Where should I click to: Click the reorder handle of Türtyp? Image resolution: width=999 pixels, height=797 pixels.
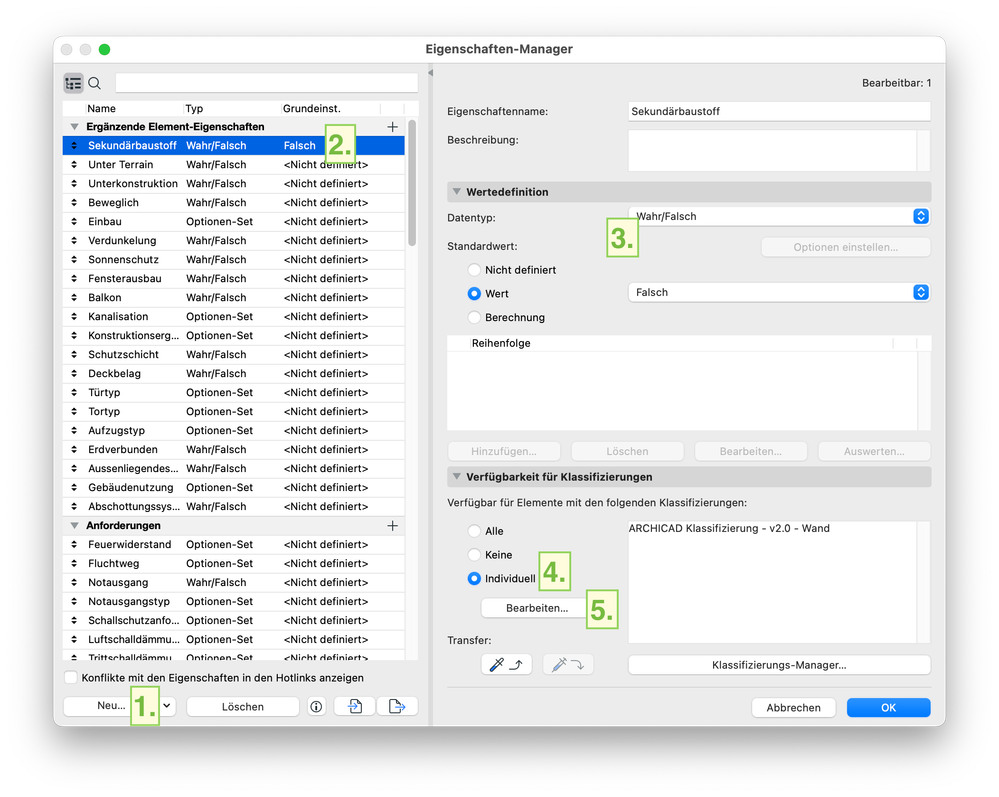pos(74,392)
